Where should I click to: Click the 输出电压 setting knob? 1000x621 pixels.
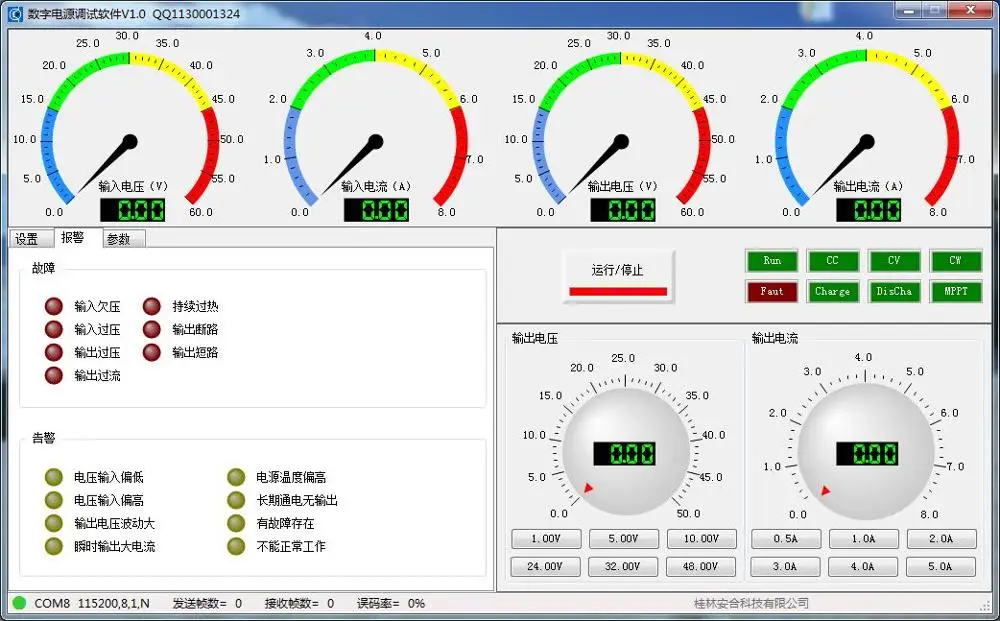[626, 451]
